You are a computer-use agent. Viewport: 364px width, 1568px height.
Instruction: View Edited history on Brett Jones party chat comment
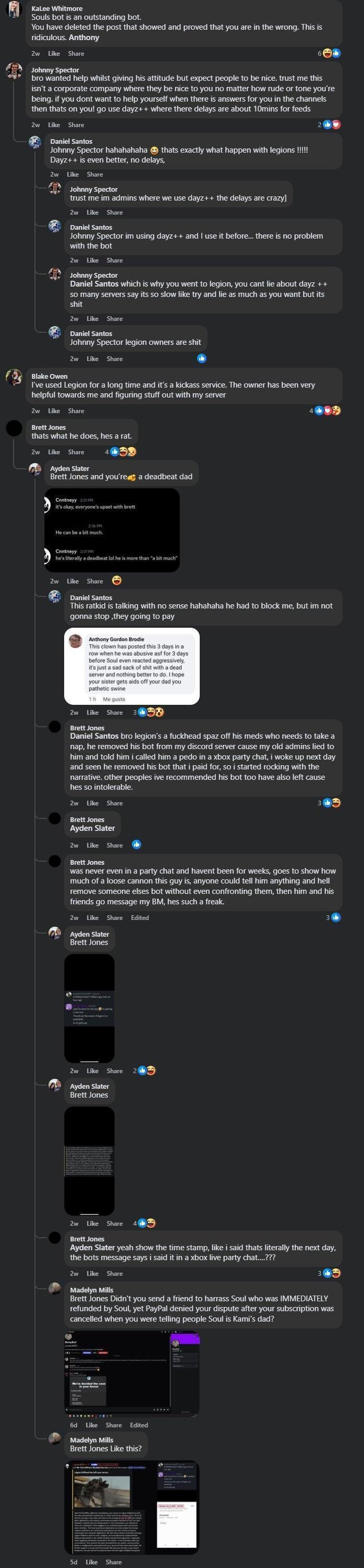140,917
